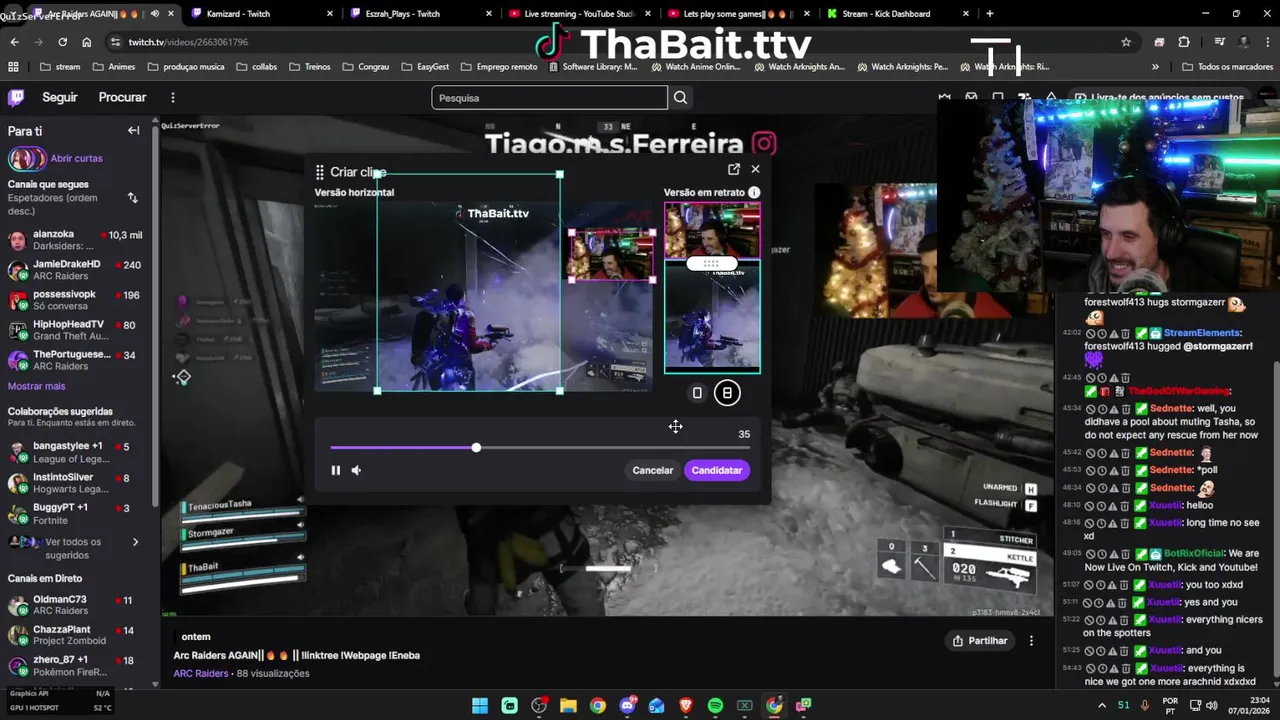
Task: Open bangastylee collaboration channel
Action: (75, 452)
